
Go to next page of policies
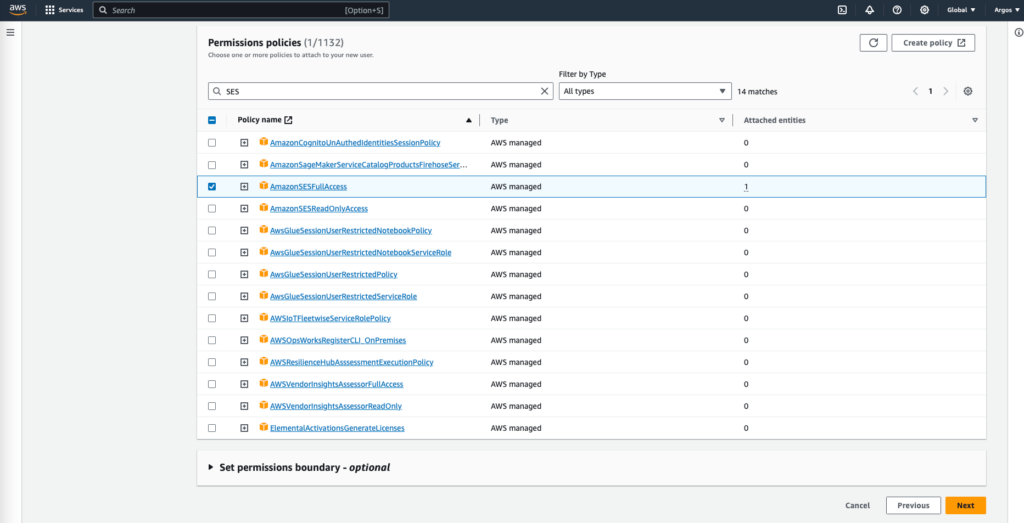pyautogui.click(x=946, y=91)
